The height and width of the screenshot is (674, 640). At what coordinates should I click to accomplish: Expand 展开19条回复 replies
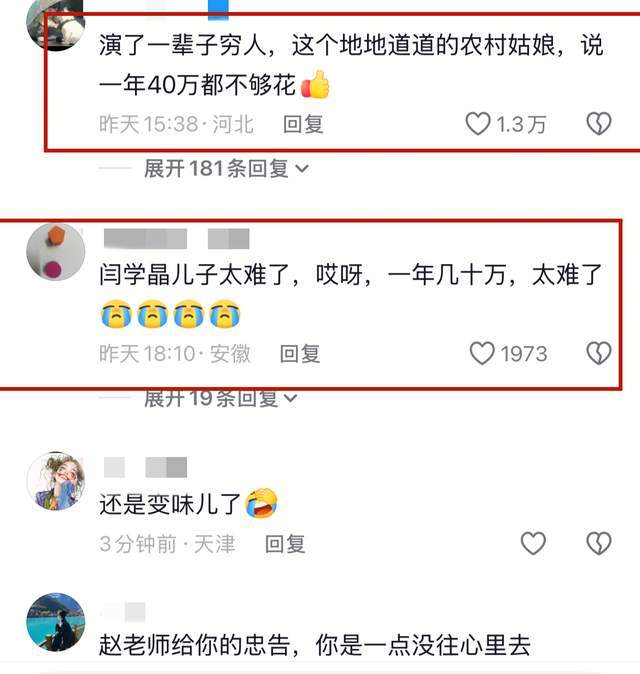[220, 398]
